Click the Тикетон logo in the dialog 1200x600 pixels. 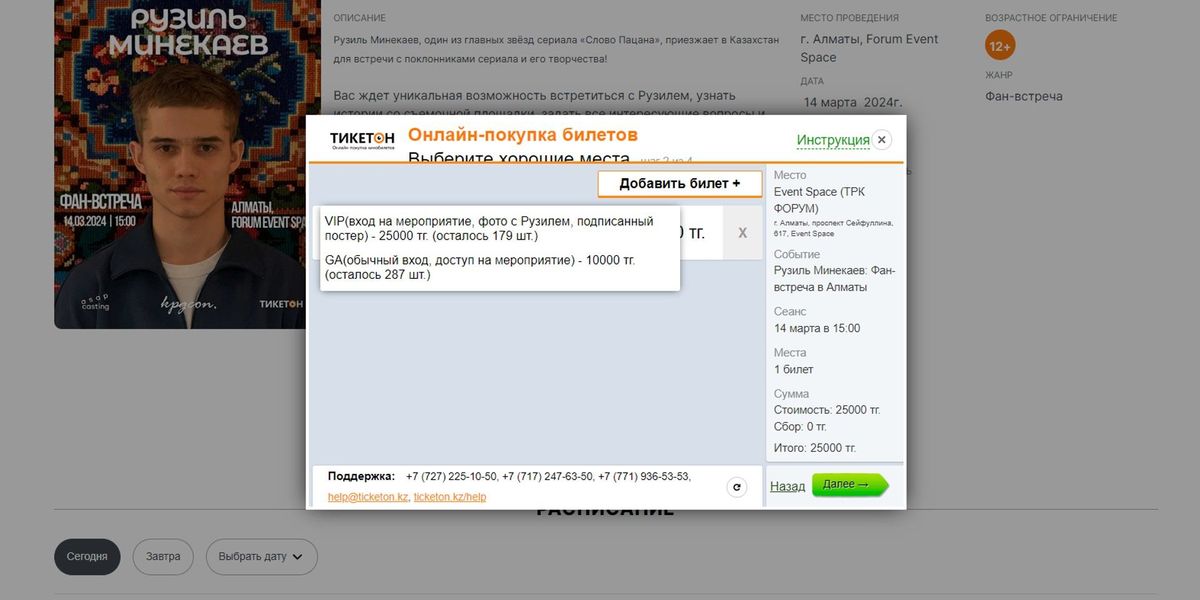point(362,140)
